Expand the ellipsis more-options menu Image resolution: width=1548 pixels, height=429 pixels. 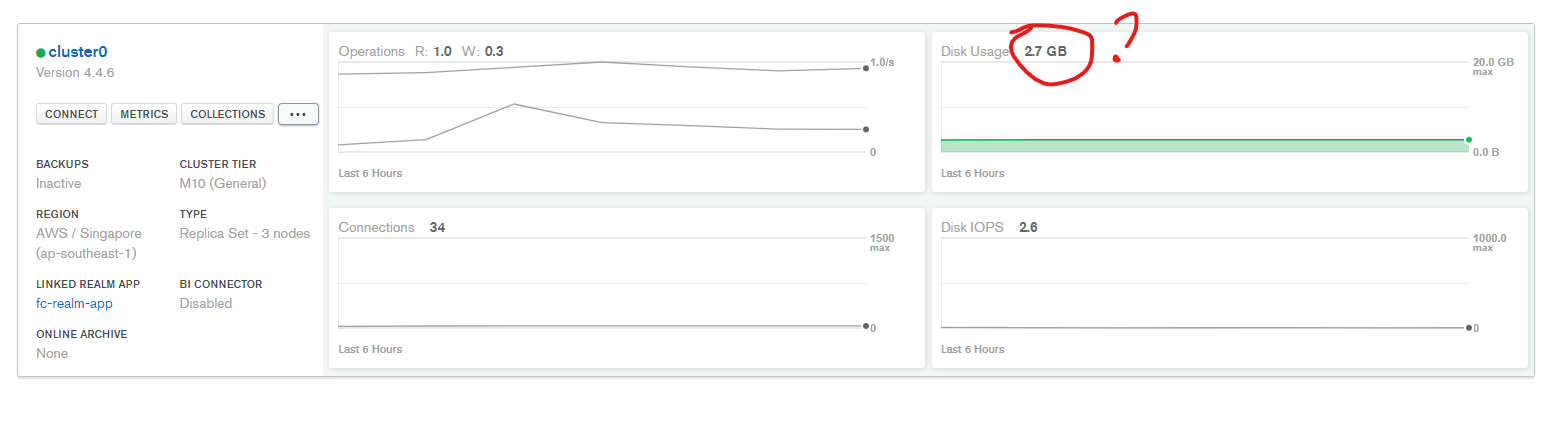click(x=298, y=114)
